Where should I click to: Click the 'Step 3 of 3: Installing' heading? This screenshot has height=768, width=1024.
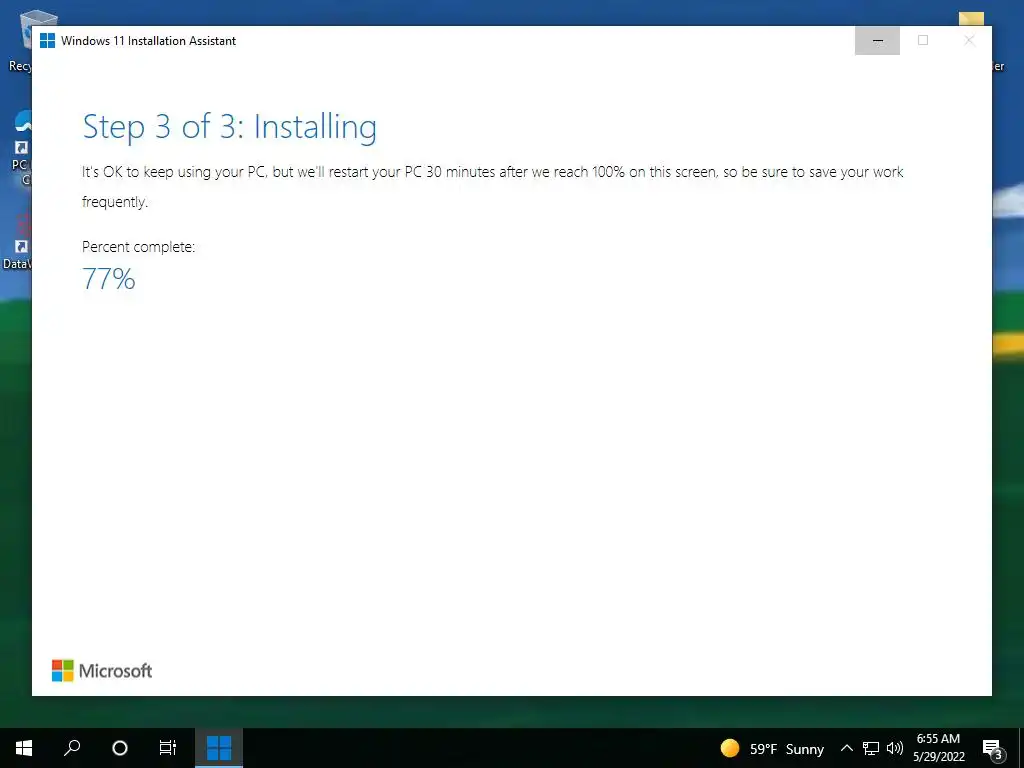pyautogui.click(x=229, y=127)
